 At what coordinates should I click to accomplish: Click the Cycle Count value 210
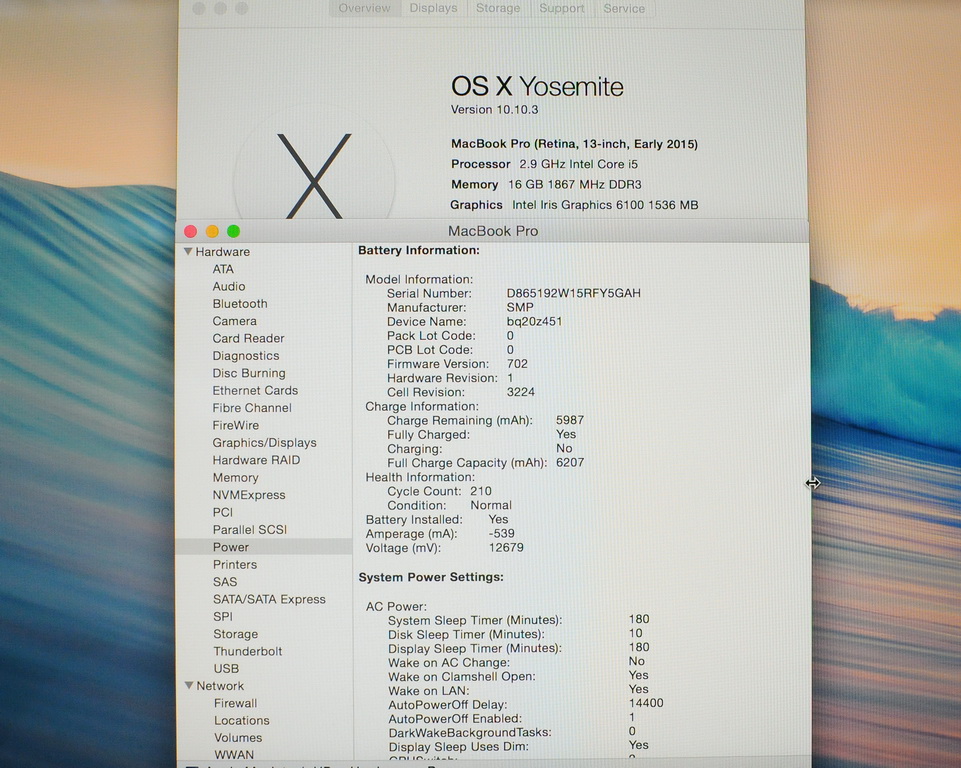pos(480,491)
